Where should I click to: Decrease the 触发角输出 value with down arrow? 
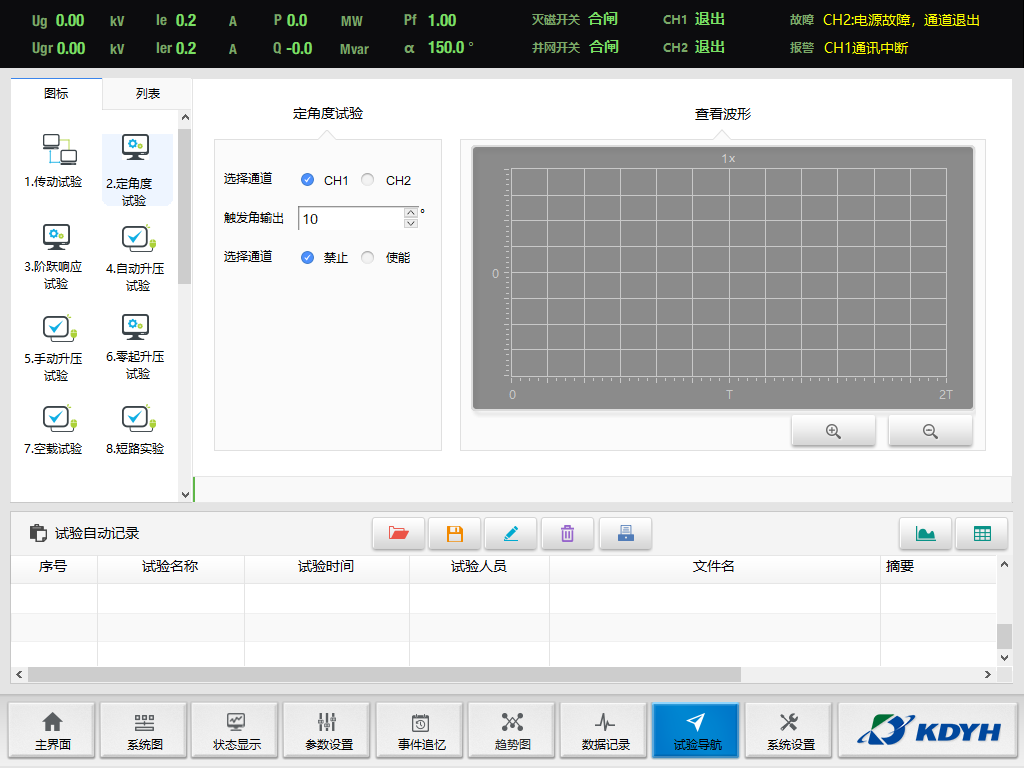tap(411, 224)
